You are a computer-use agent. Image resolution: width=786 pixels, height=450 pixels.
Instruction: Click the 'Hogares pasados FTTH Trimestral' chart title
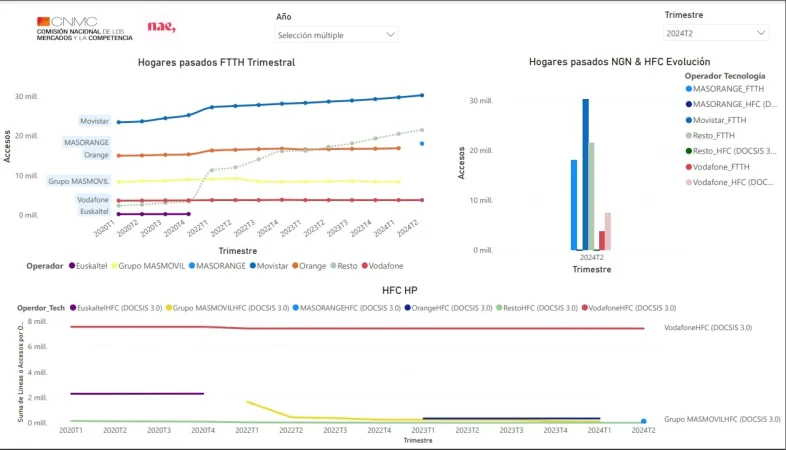pyautogui.click(x=215, y=62)
